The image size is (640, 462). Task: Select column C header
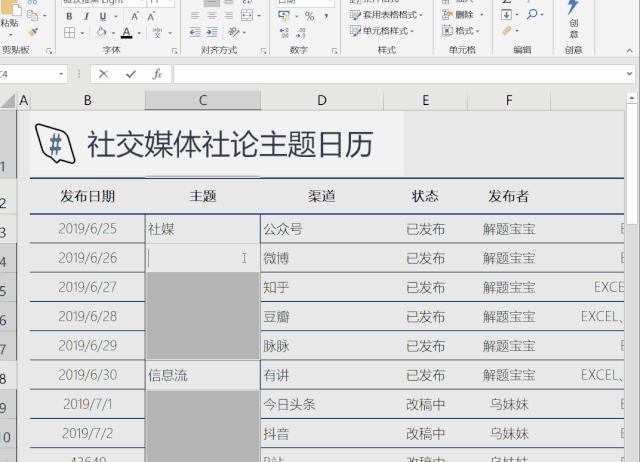click(x=203, y=100)
